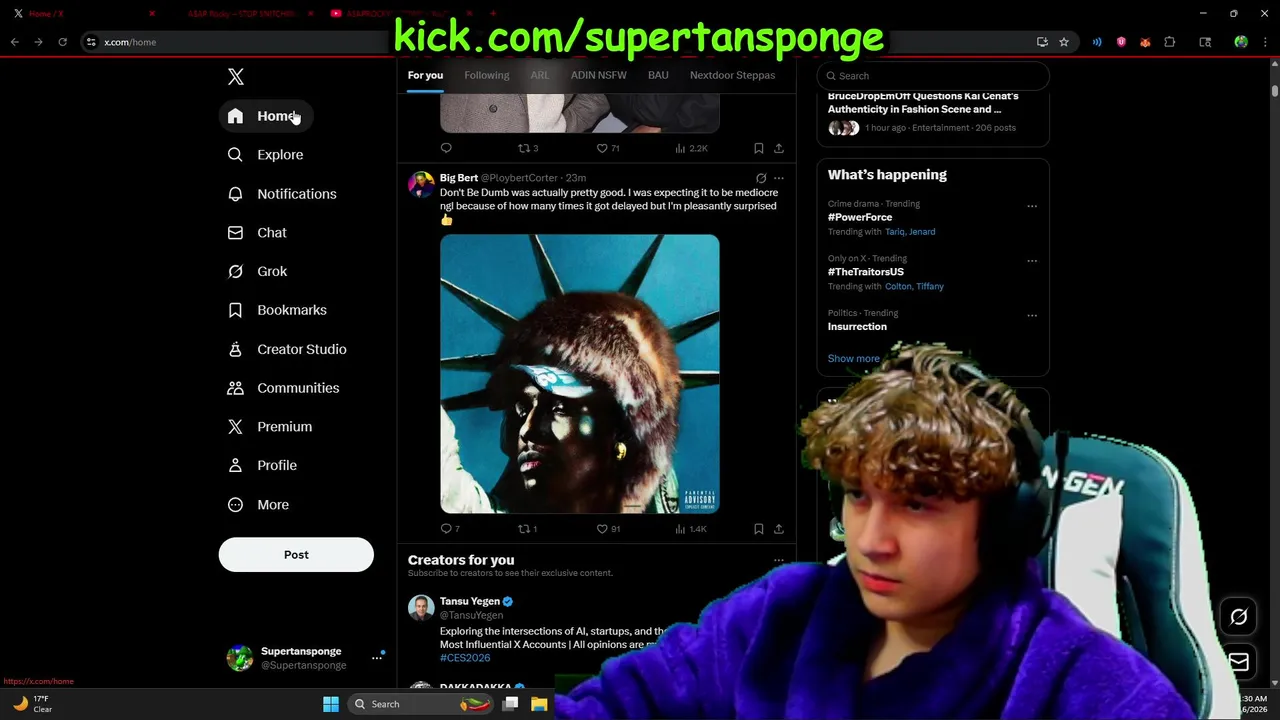
Task: Open Grok in the sidebar
Action: click(258, 271)
